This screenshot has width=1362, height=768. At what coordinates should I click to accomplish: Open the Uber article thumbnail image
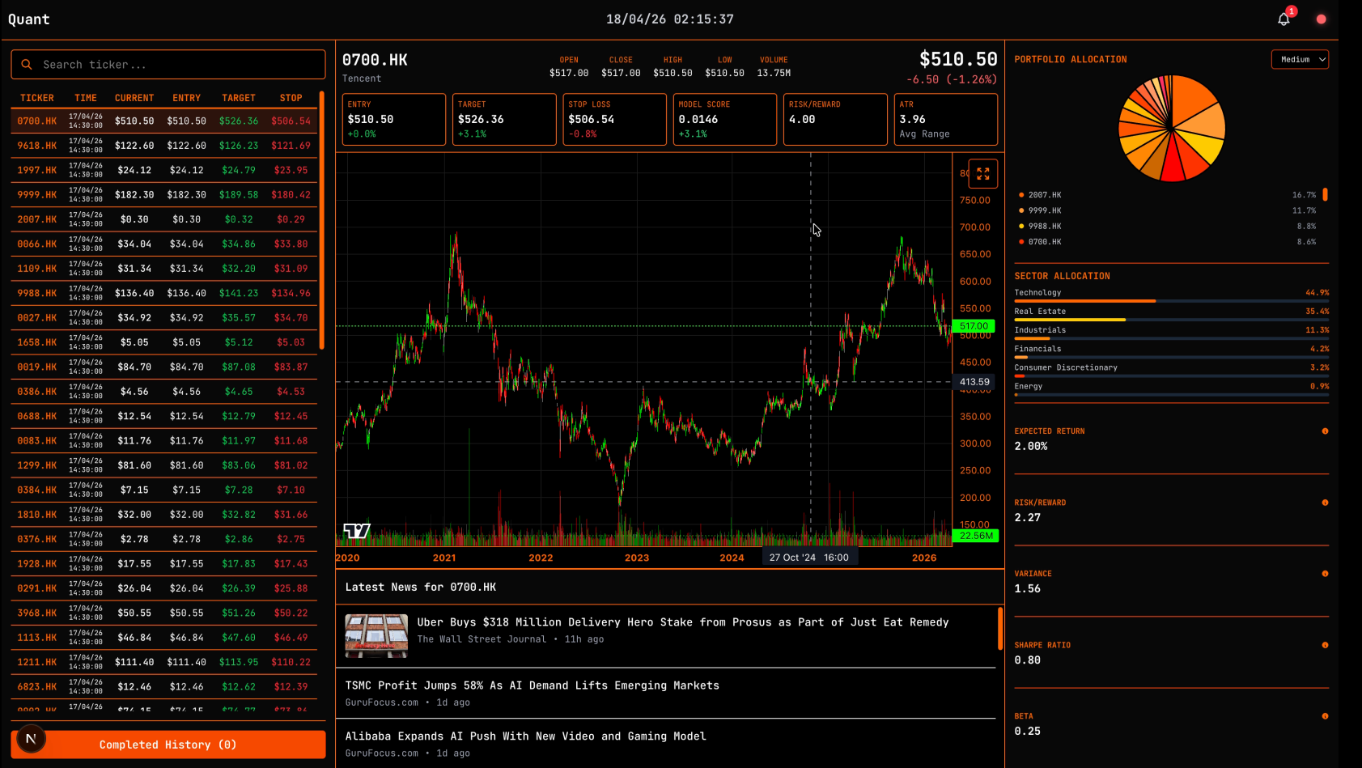376,635
